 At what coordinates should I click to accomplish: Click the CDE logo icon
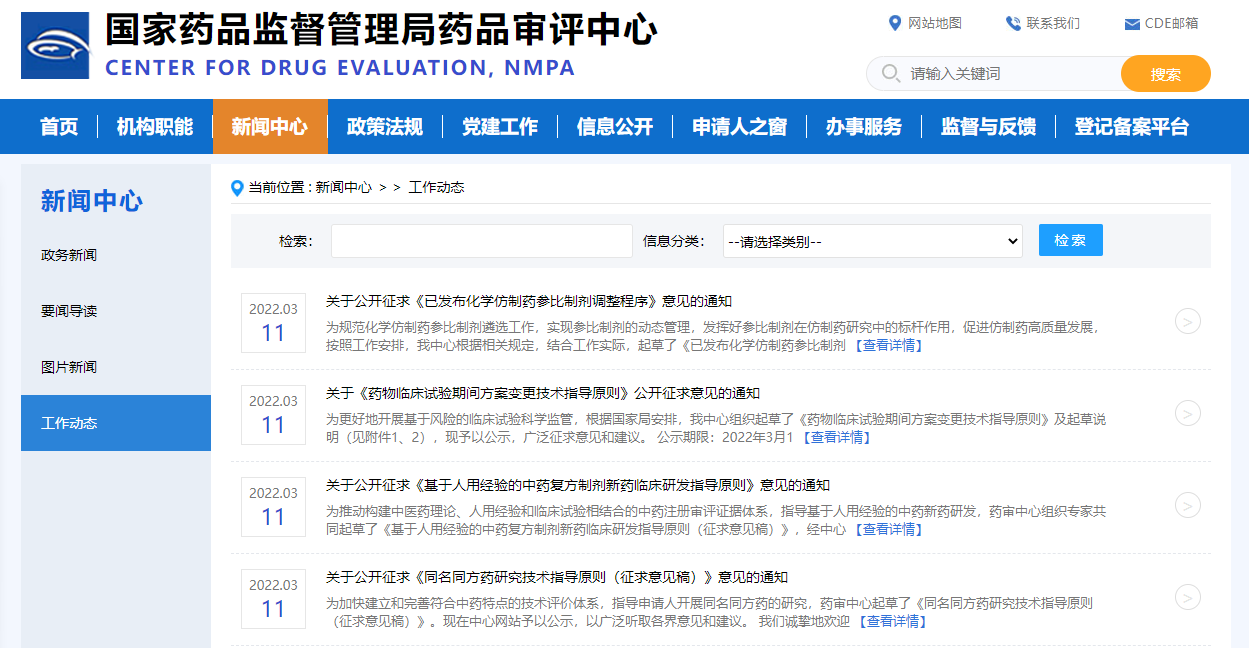tap(55, 45)
